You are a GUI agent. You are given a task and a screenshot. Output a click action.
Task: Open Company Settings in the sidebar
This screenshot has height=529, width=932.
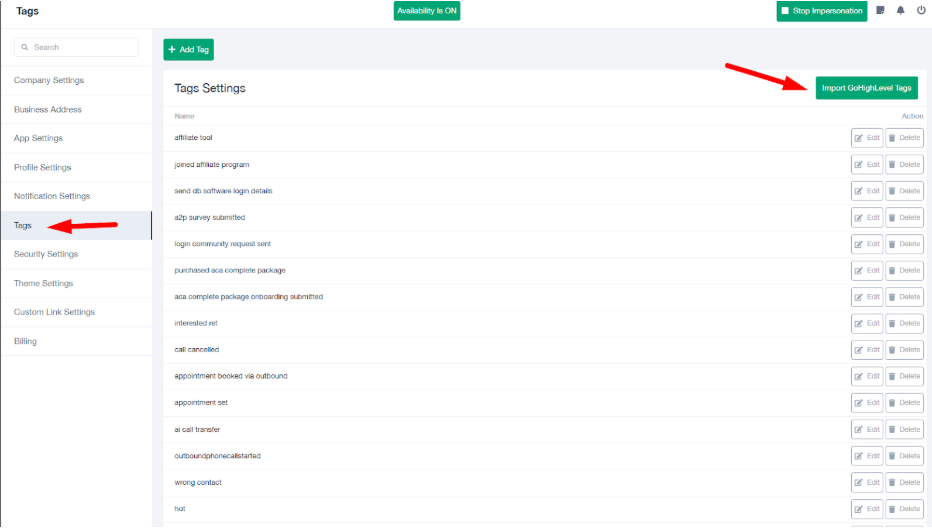coord(49,80)
